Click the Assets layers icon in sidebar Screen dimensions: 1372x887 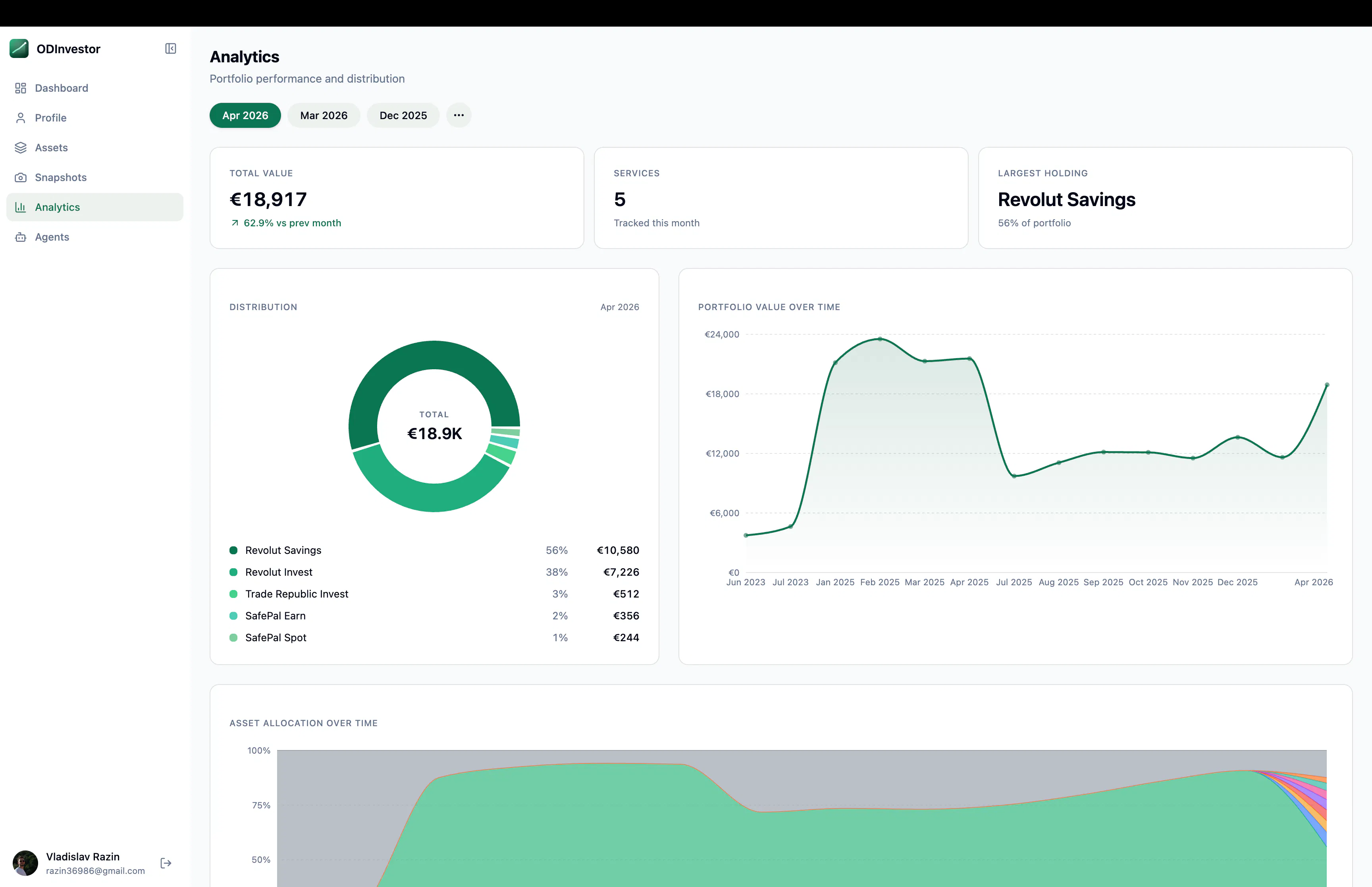(21, 147)
